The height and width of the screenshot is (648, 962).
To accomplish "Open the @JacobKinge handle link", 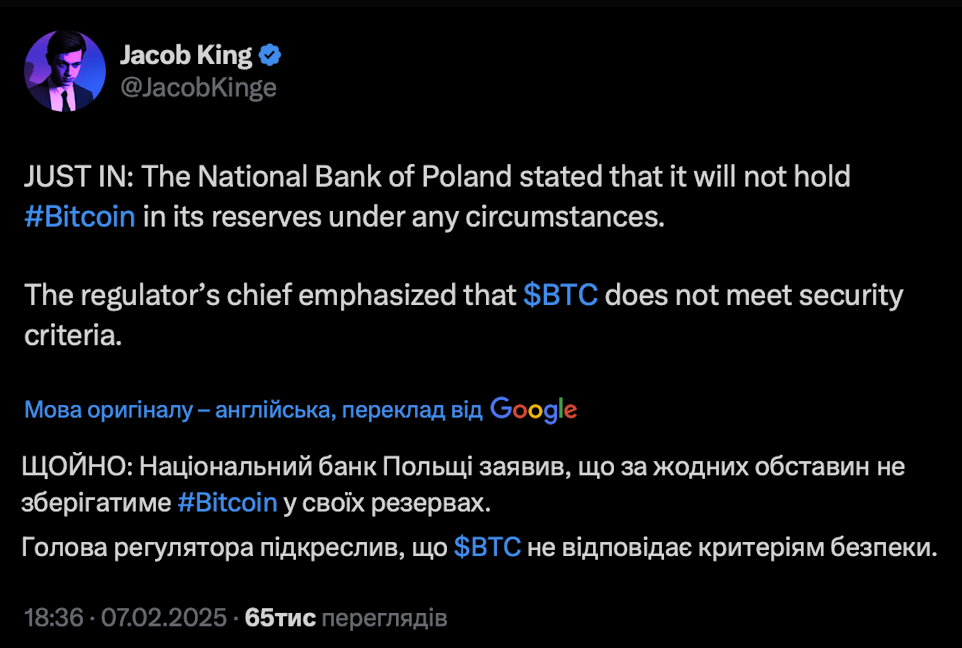I will pyautogui.click(x=198, y=88).
